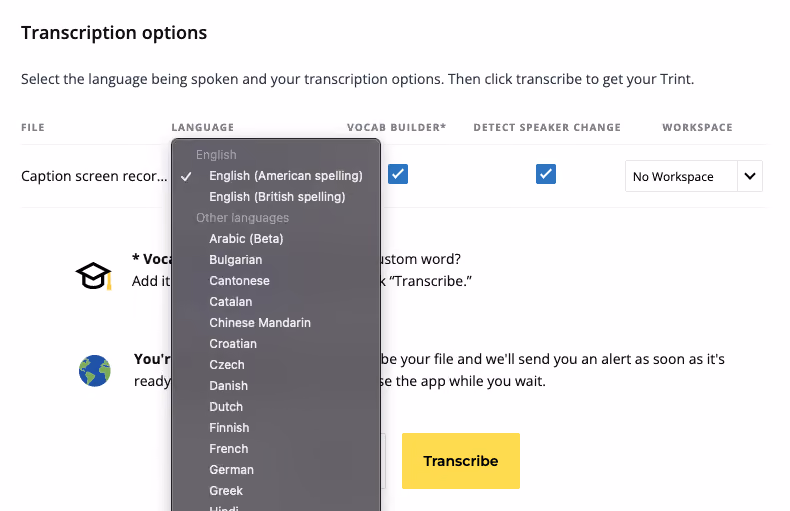Click the globe earth icon

(95, 371)
